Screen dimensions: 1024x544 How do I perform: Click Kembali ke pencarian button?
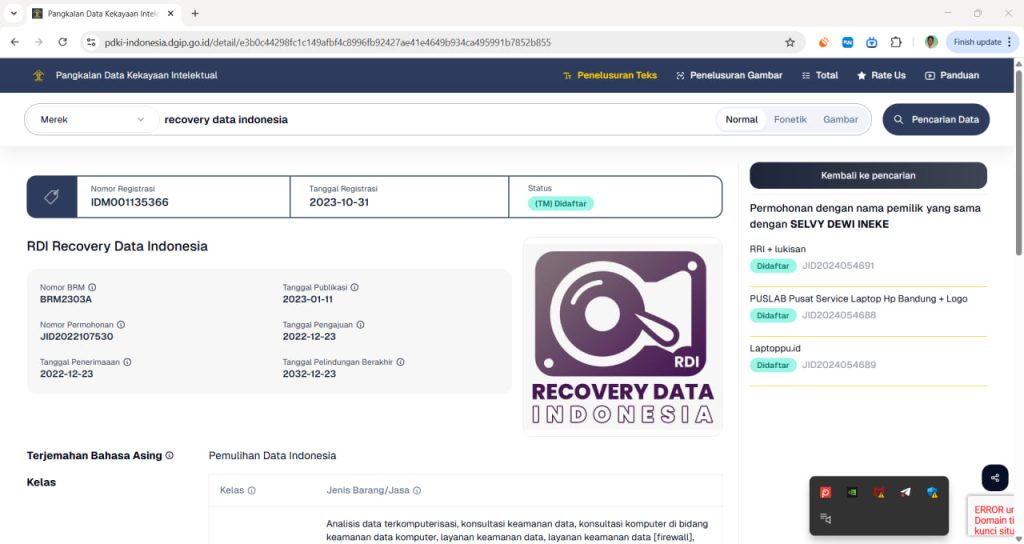(868, 175)
